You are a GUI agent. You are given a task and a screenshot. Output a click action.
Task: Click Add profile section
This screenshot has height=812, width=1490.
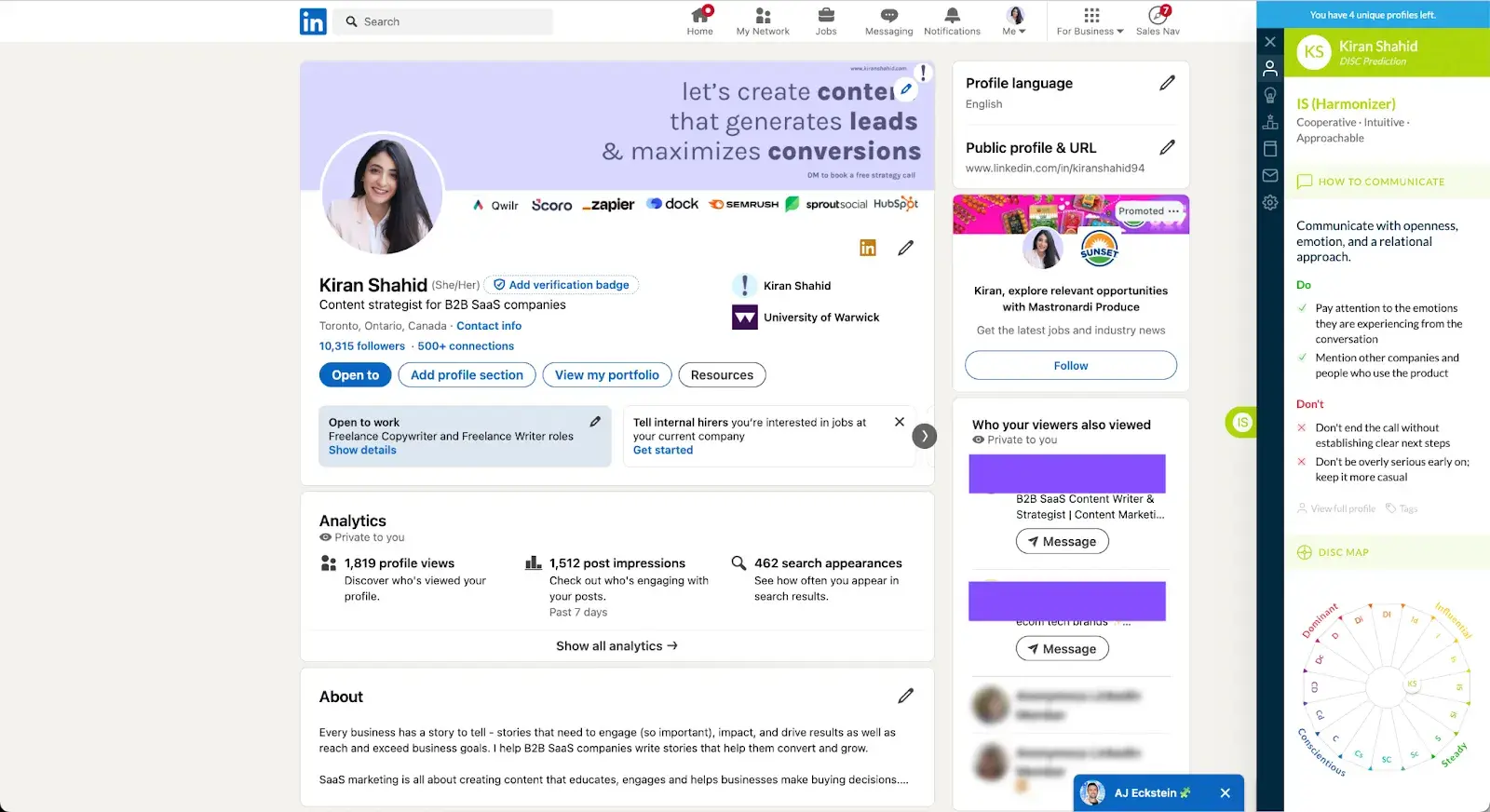467,375
